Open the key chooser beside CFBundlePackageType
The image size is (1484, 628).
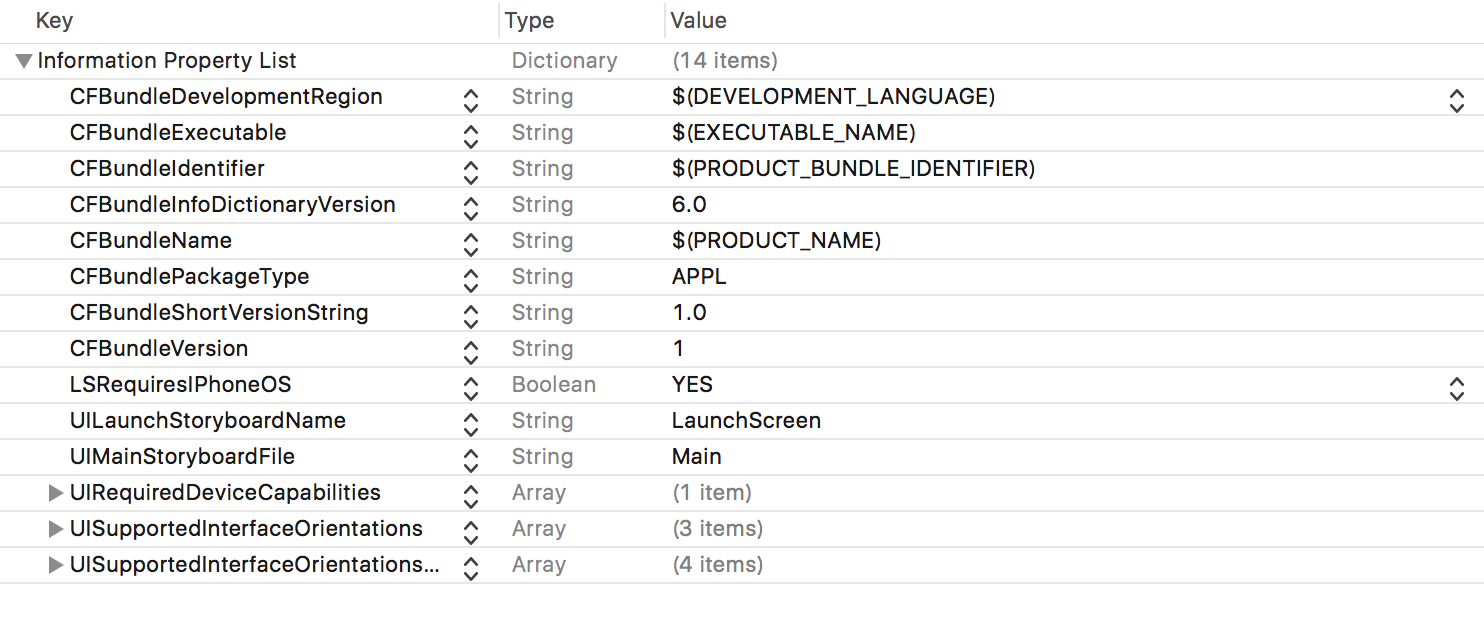[x=470, y=276]
